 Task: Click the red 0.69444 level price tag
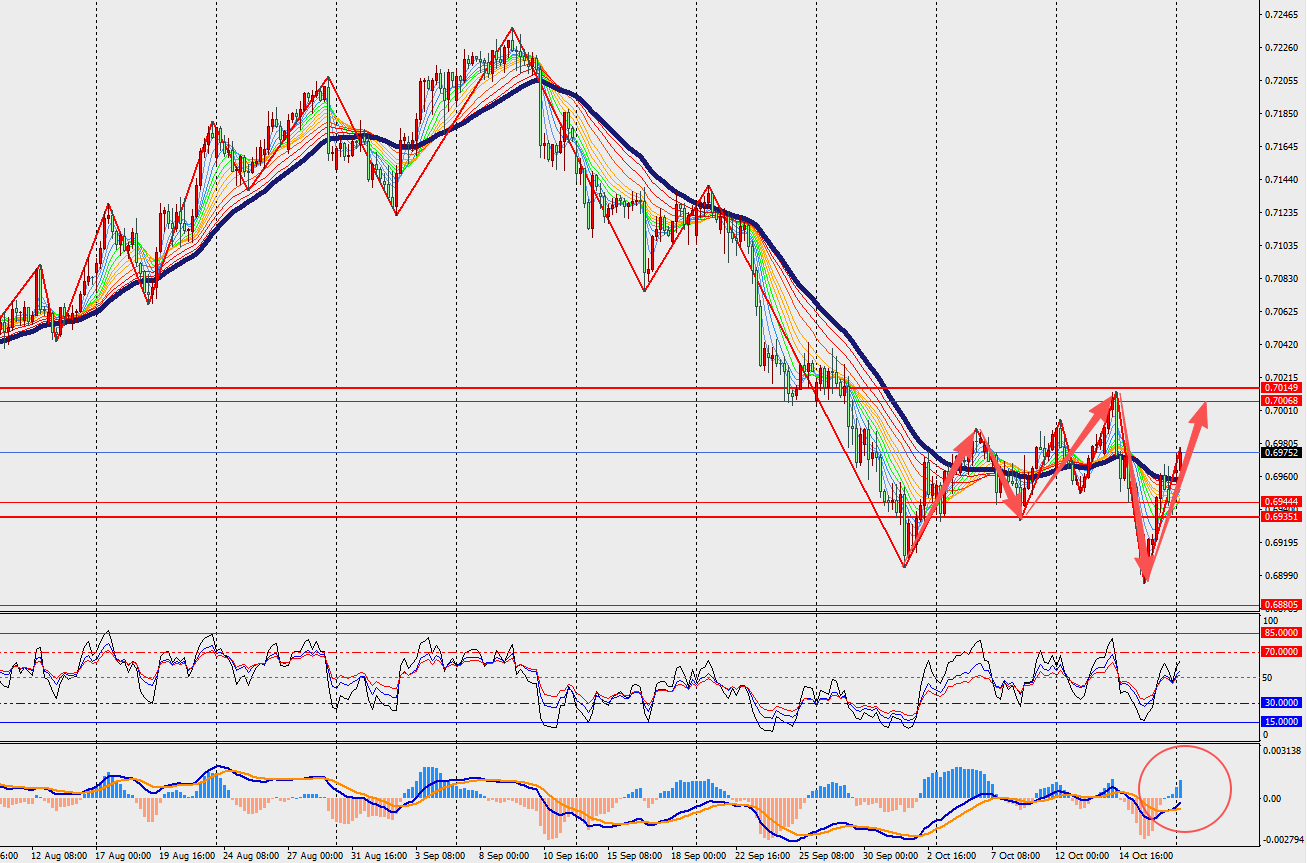[x=1281, y=502]
